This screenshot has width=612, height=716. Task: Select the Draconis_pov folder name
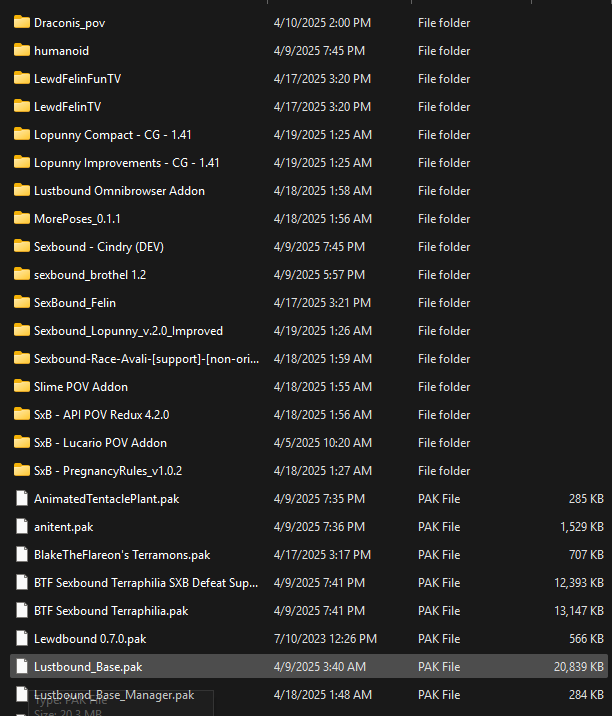point(69,23)
